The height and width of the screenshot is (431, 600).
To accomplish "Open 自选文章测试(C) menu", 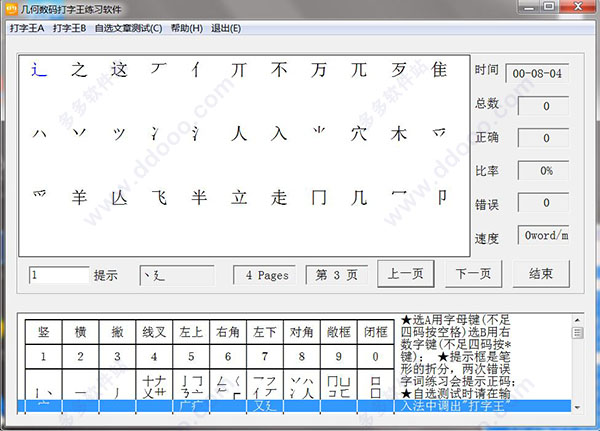I will pyautogui.click(x=128, y=28).
